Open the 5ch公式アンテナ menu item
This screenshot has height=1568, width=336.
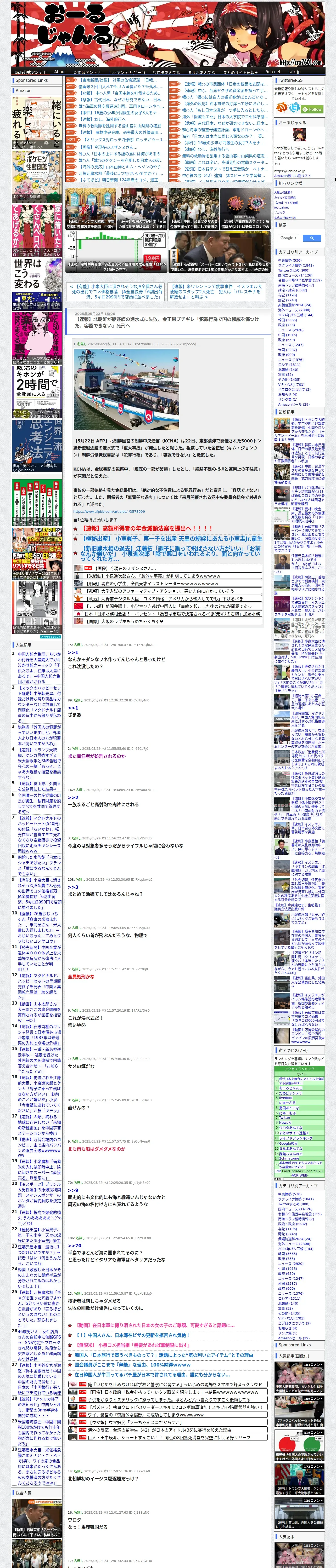tap(31, 72)
